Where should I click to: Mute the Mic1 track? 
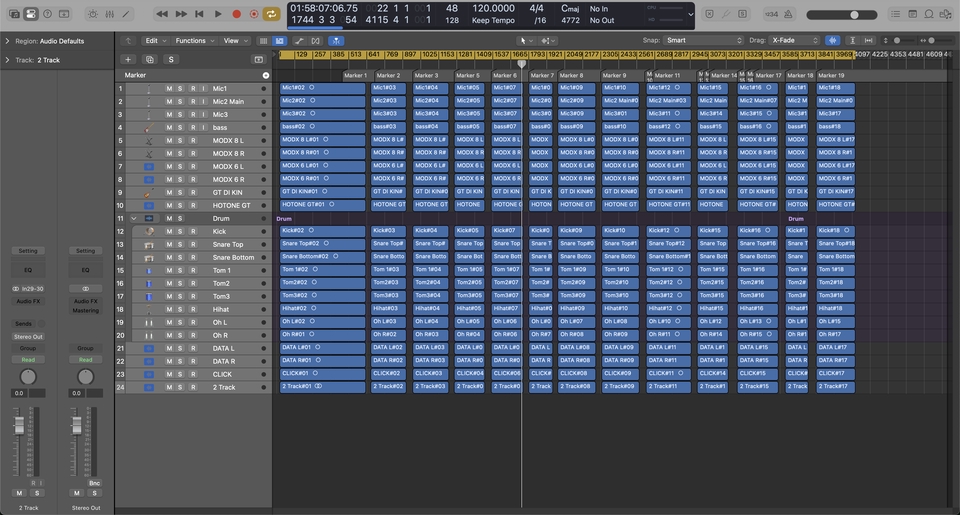tap(169, 89)
